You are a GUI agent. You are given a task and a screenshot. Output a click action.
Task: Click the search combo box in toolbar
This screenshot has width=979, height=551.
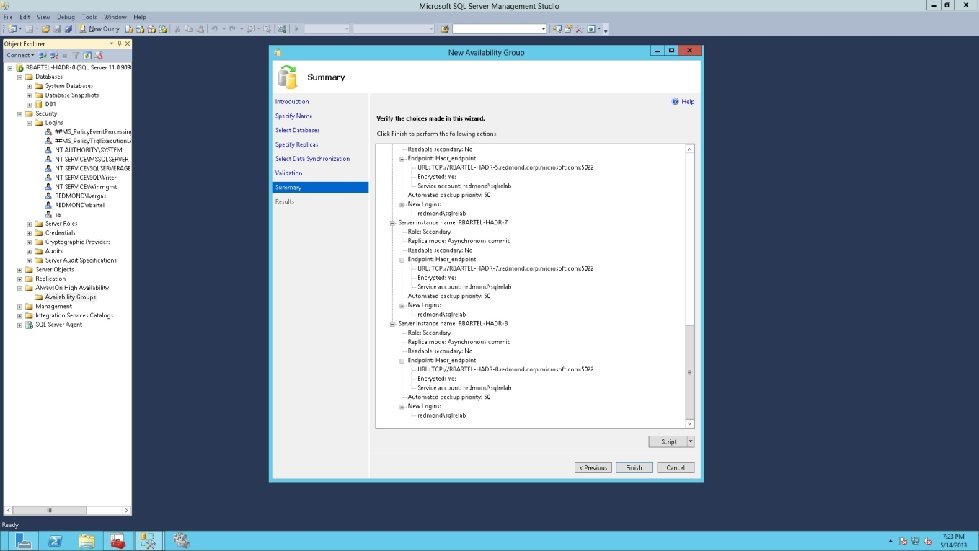click(499, 29)
